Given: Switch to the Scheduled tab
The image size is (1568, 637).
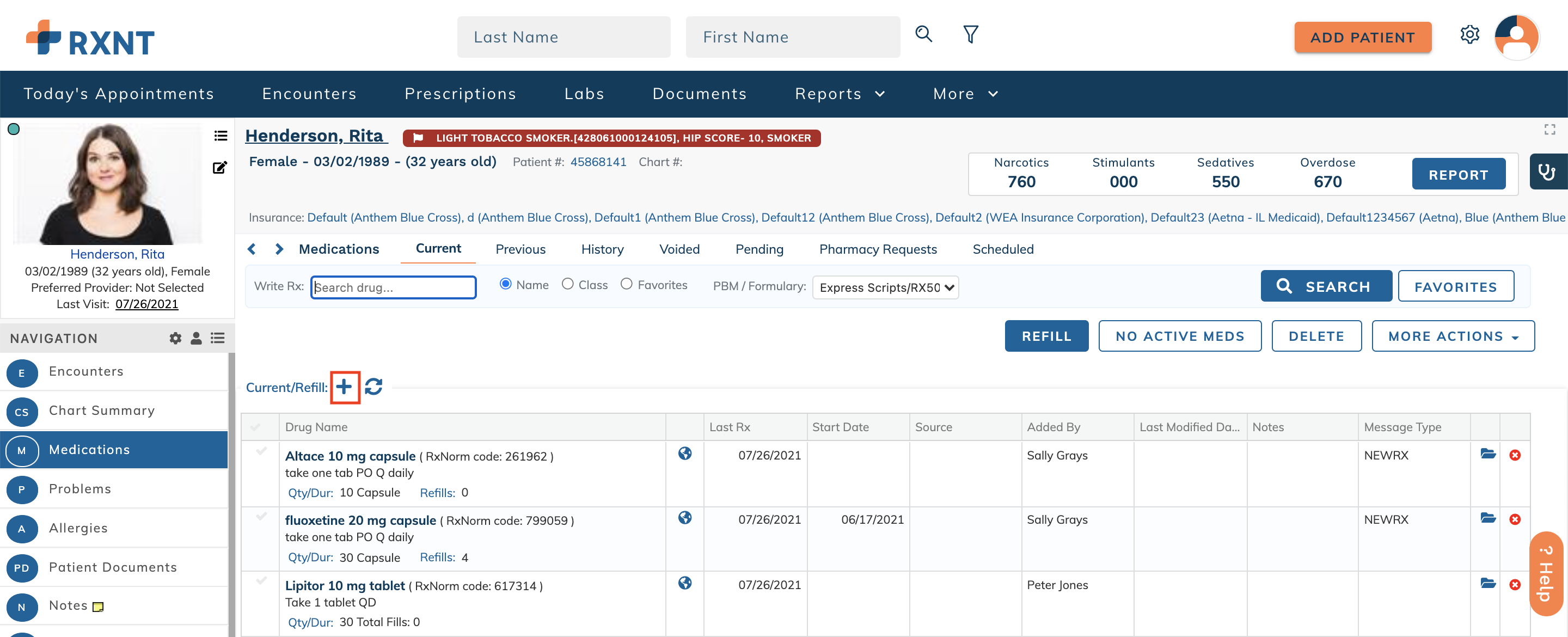Looking at the screenshot, I should [x=1002, y=249].
